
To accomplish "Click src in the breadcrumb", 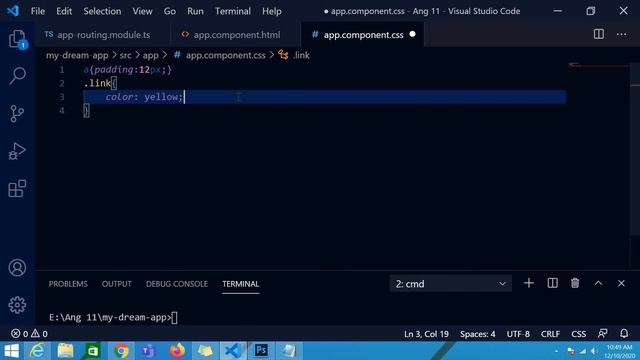I will point(125,55).
